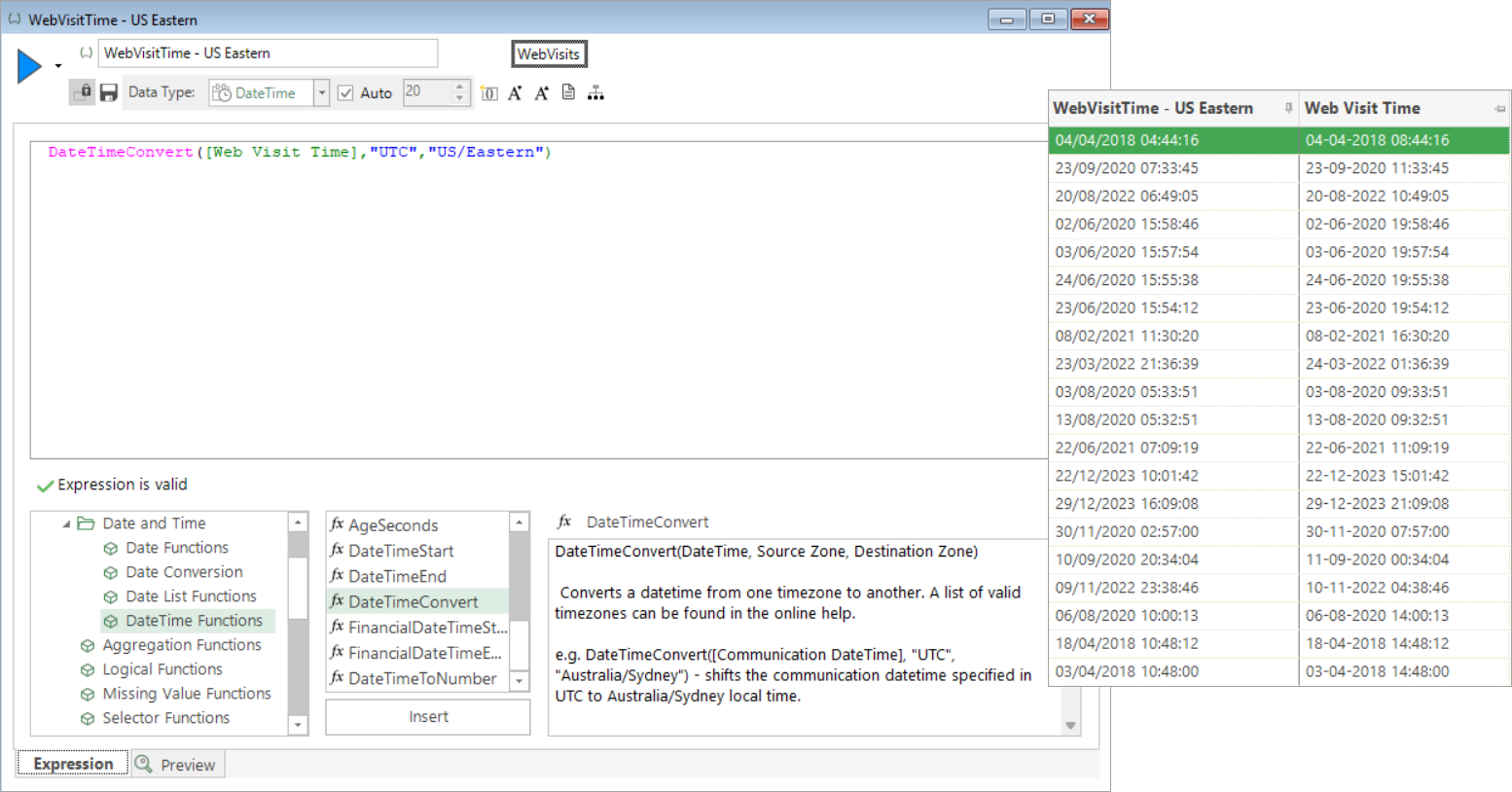
Task: Click the function list scroll up arrow
Action: click(520, 522)
